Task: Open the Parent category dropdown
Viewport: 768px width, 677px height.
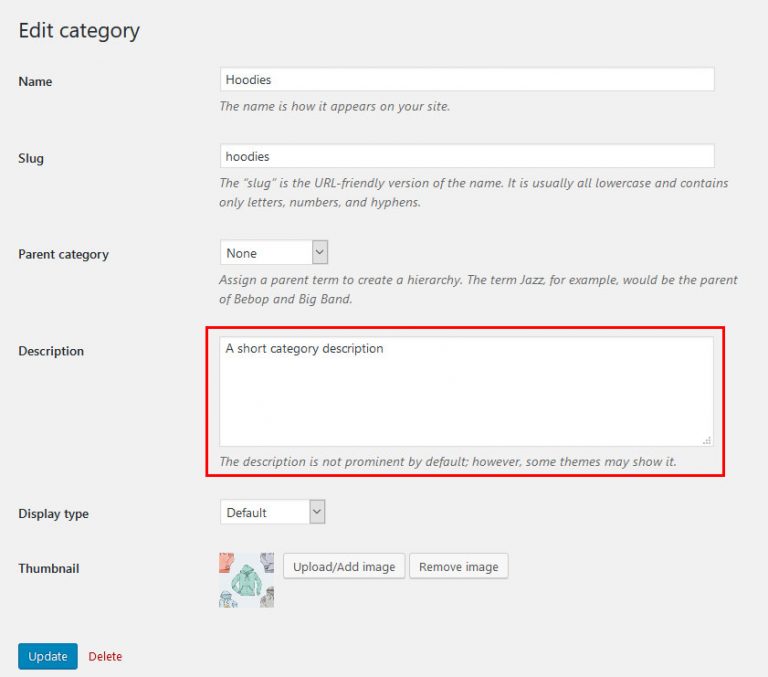Action: (x=274, y=253)
